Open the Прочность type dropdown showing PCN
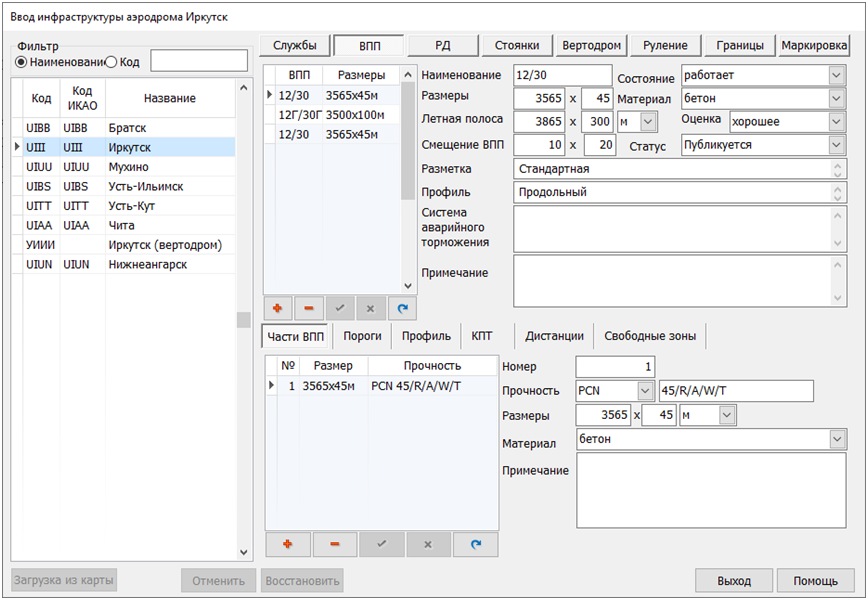The width and height of the screenshot is (868, 600). click(644, 390)
